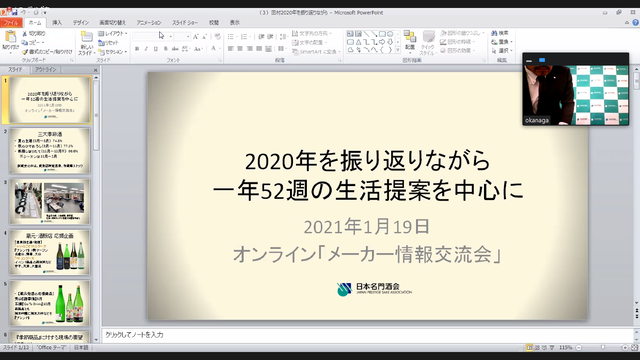Toggle align text left
The width and height of the screenshot is (640, 360).
(x=231, y=49)
